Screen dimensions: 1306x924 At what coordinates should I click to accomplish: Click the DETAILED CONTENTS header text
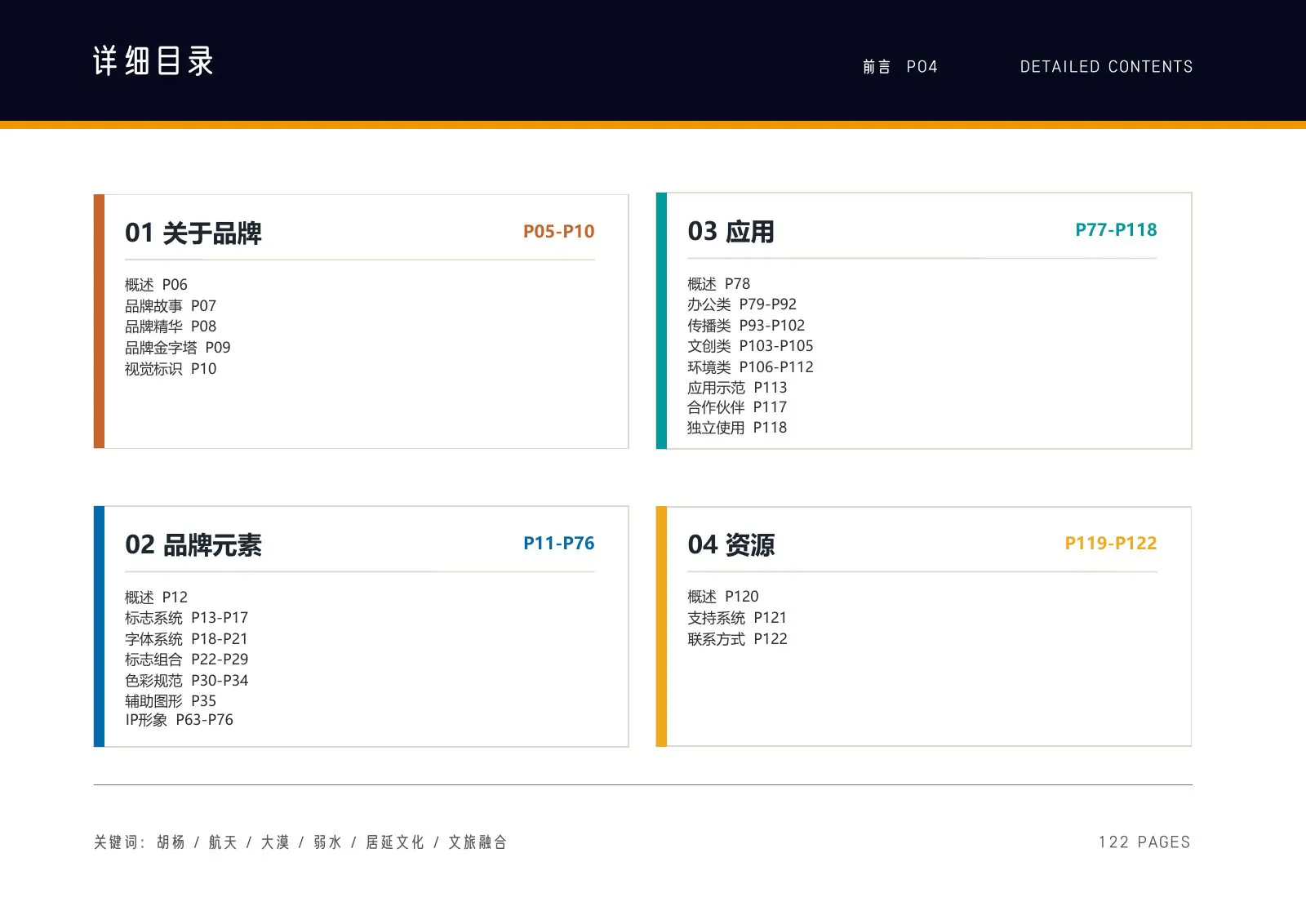[1106, 67]
